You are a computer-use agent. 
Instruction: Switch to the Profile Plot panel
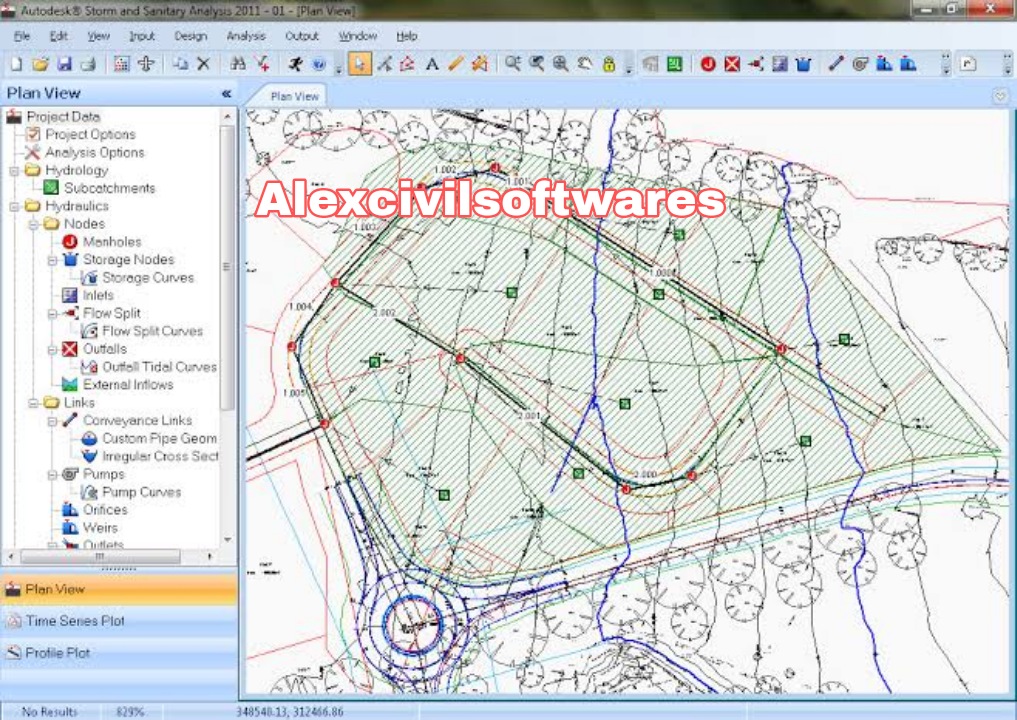point(60,652)
